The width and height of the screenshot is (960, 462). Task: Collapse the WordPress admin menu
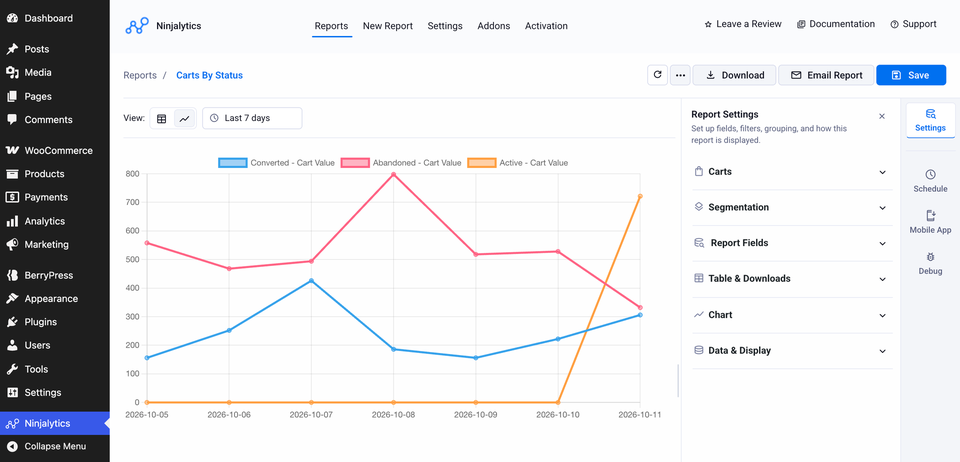pos(54,446)
